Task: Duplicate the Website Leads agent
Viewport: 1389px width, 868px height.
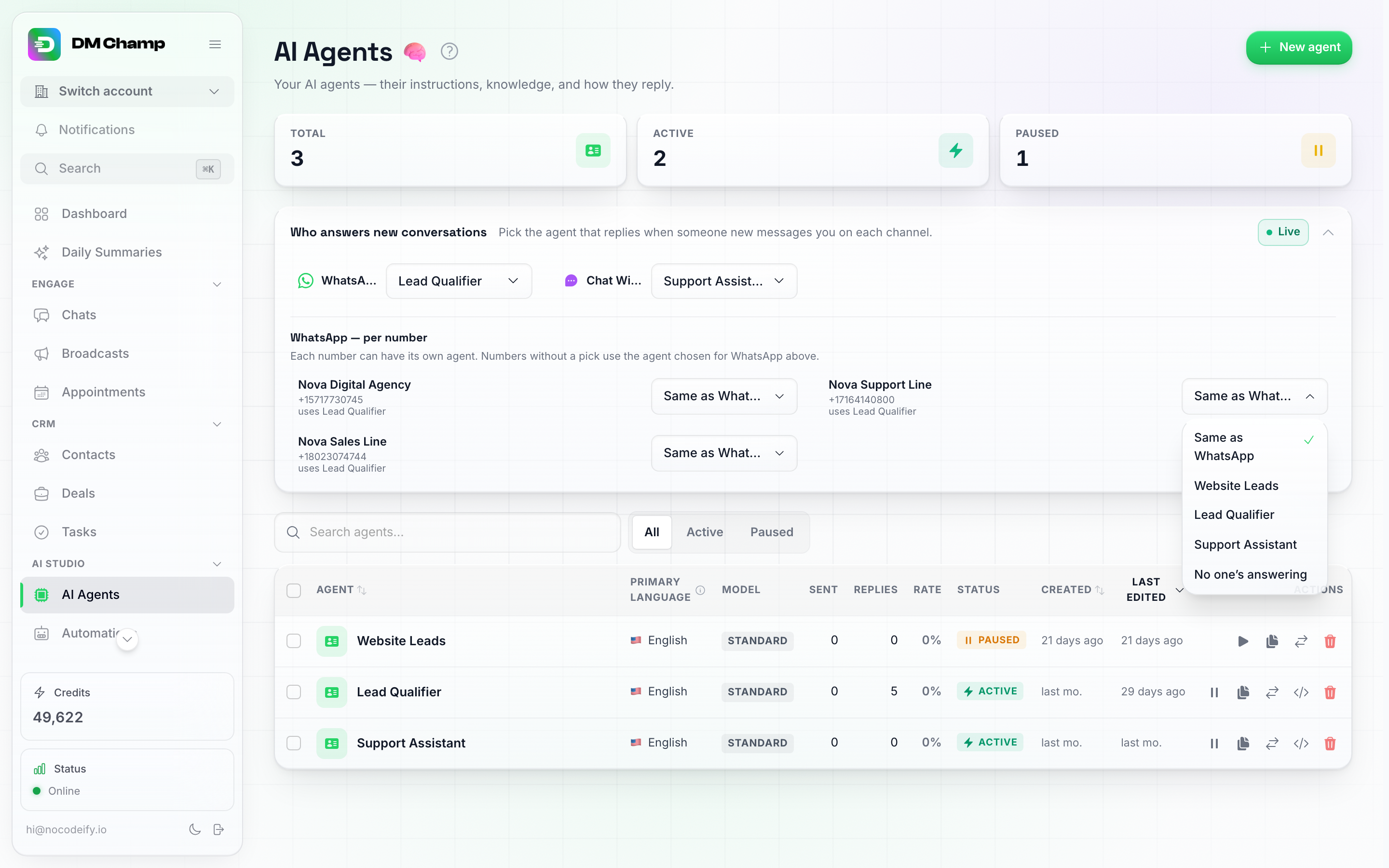Action: tap(1272, 641)
